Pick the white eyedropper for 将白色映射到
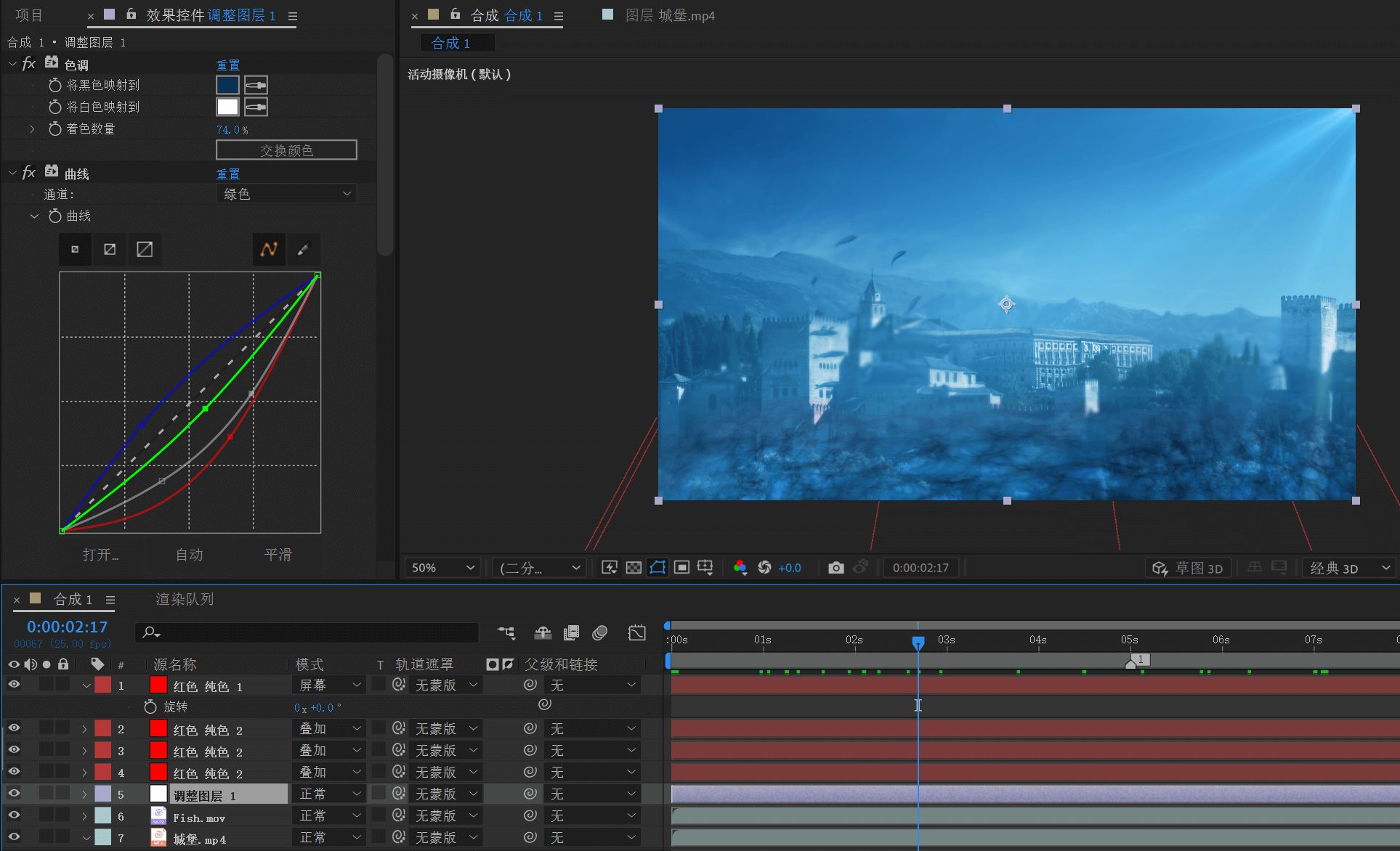 point(256,107)
